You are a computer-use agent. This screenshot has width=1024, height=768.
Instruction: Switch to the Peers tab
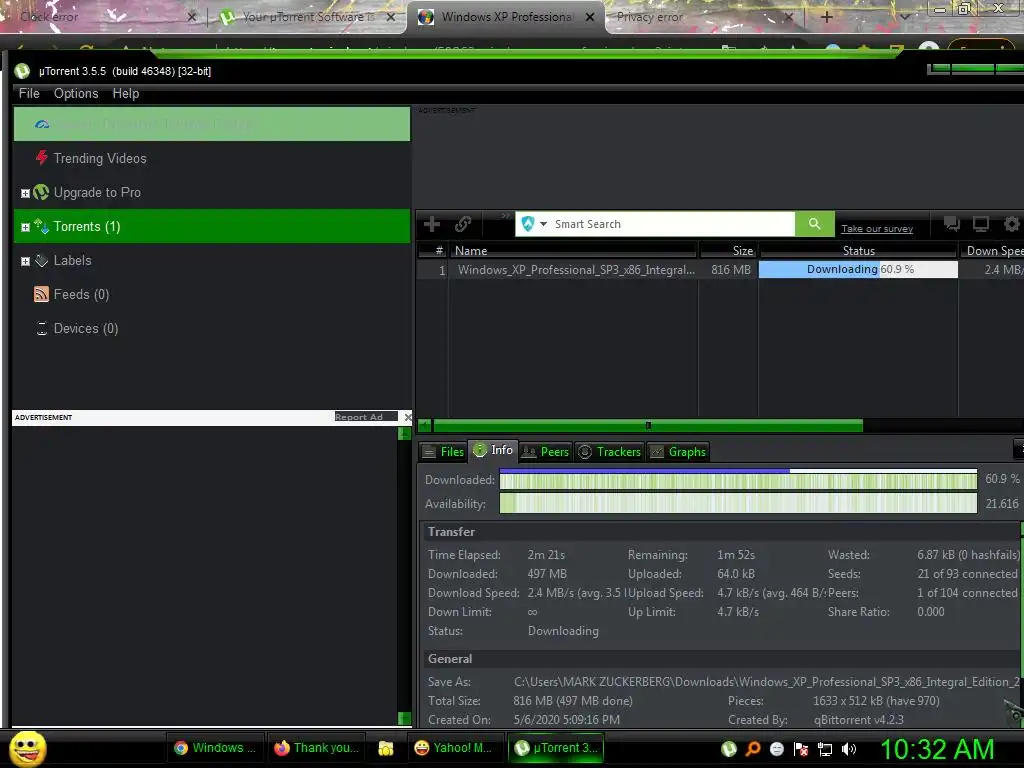click(x=545, y=452)
